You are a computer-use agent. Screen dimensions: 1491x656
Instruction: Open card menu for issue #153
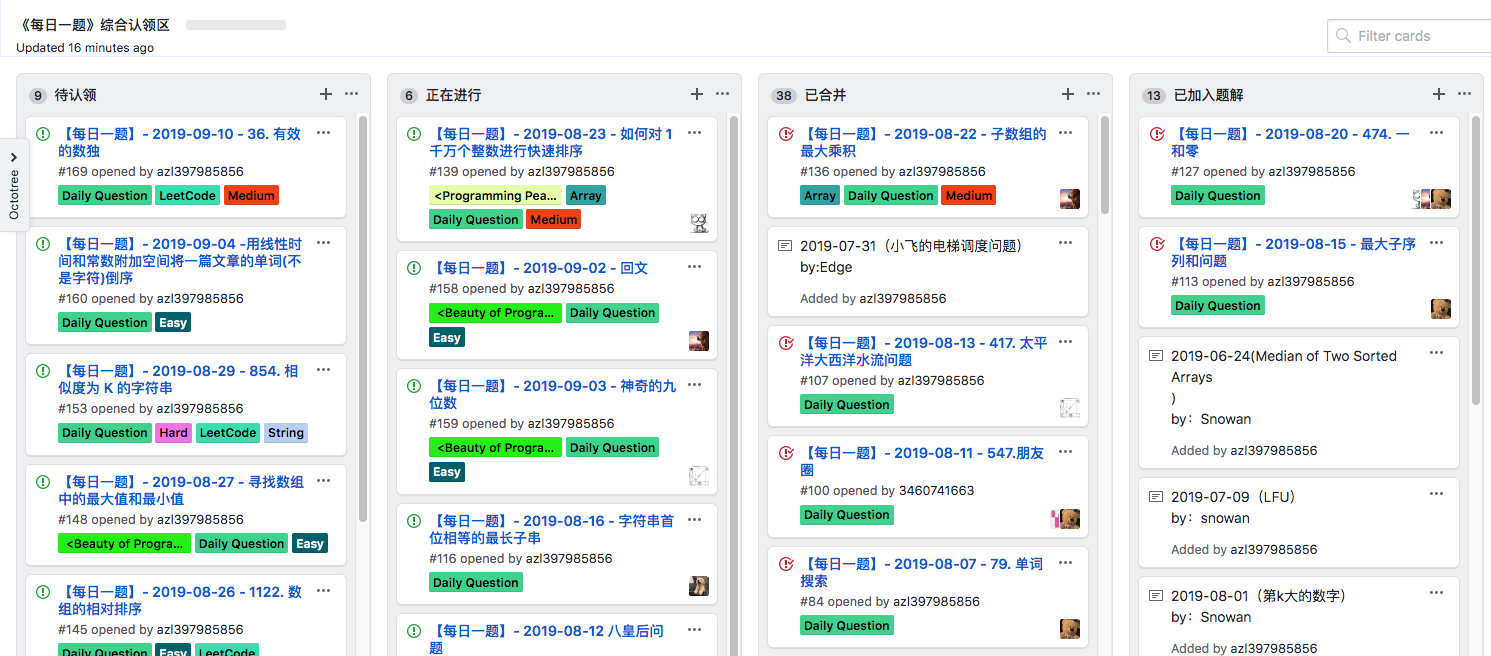click(x=323, y=369)
